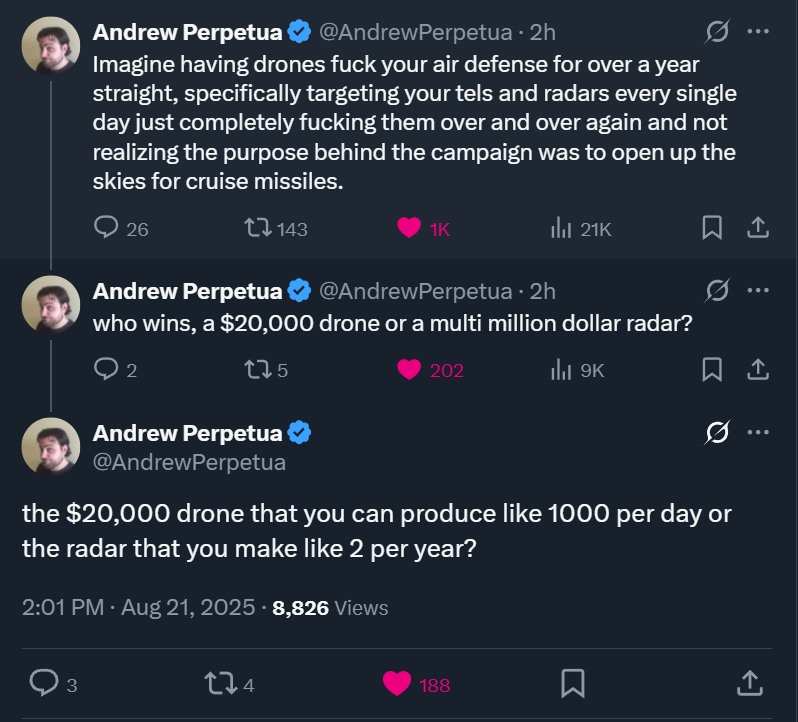This screenshot has width=798, height=722.
Task: Reply to the main tweet with 3 replies
Action: pos(44,684)
